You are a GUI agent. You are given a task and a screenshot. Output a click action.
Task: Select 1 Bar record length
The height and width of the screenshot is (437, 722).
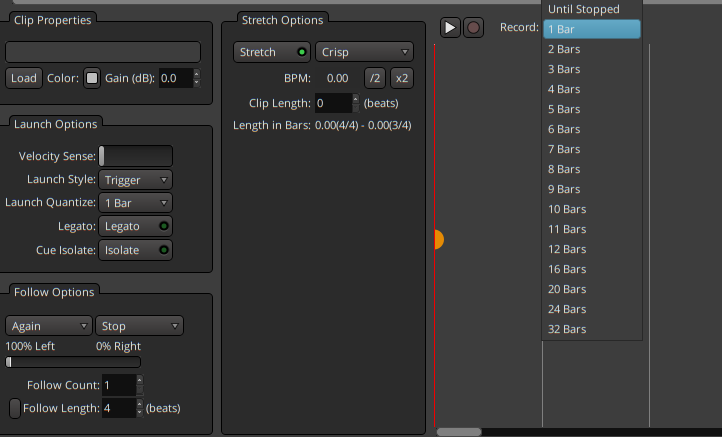coord(592,29)
